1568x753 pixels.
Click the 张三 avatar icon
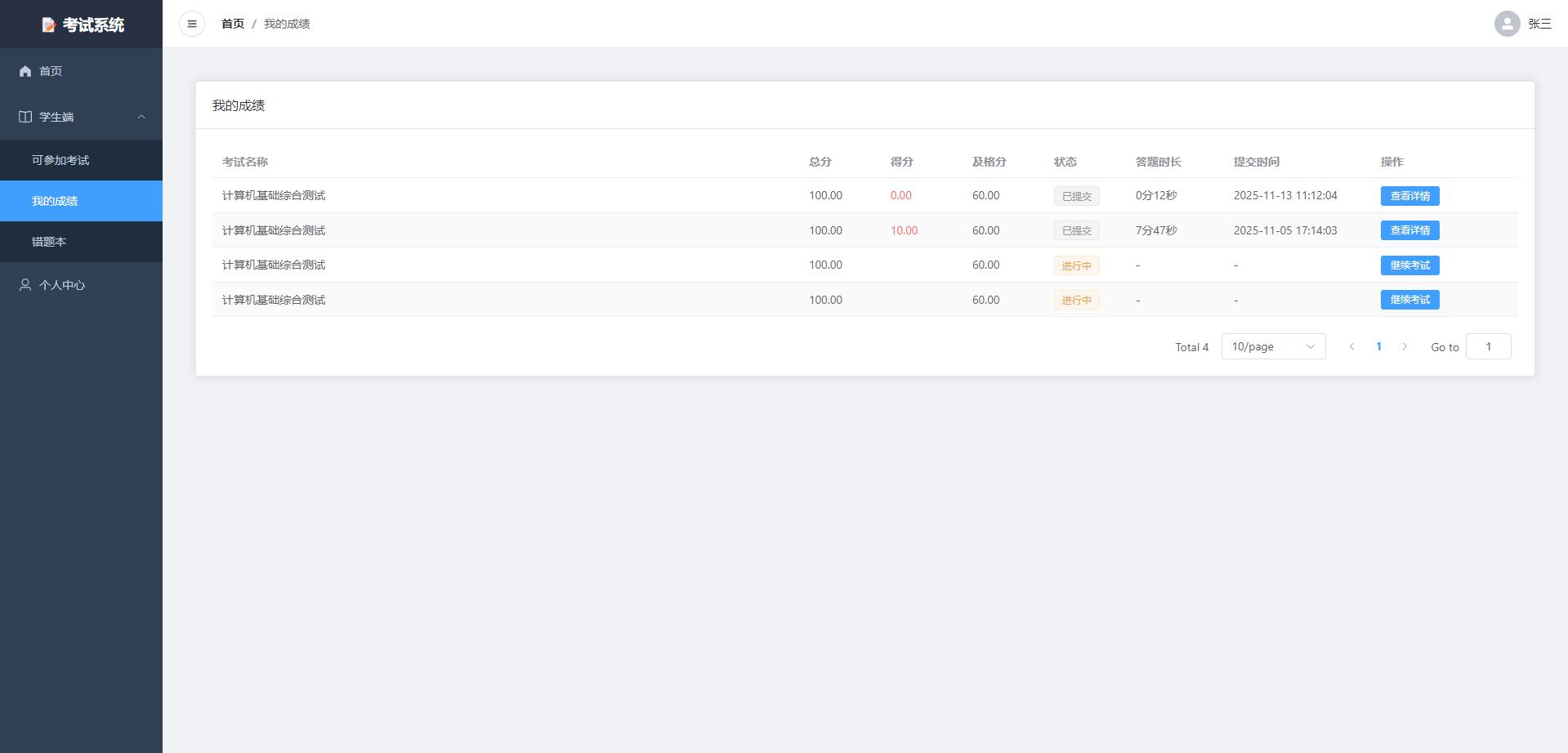click(x=1507, y=24)
